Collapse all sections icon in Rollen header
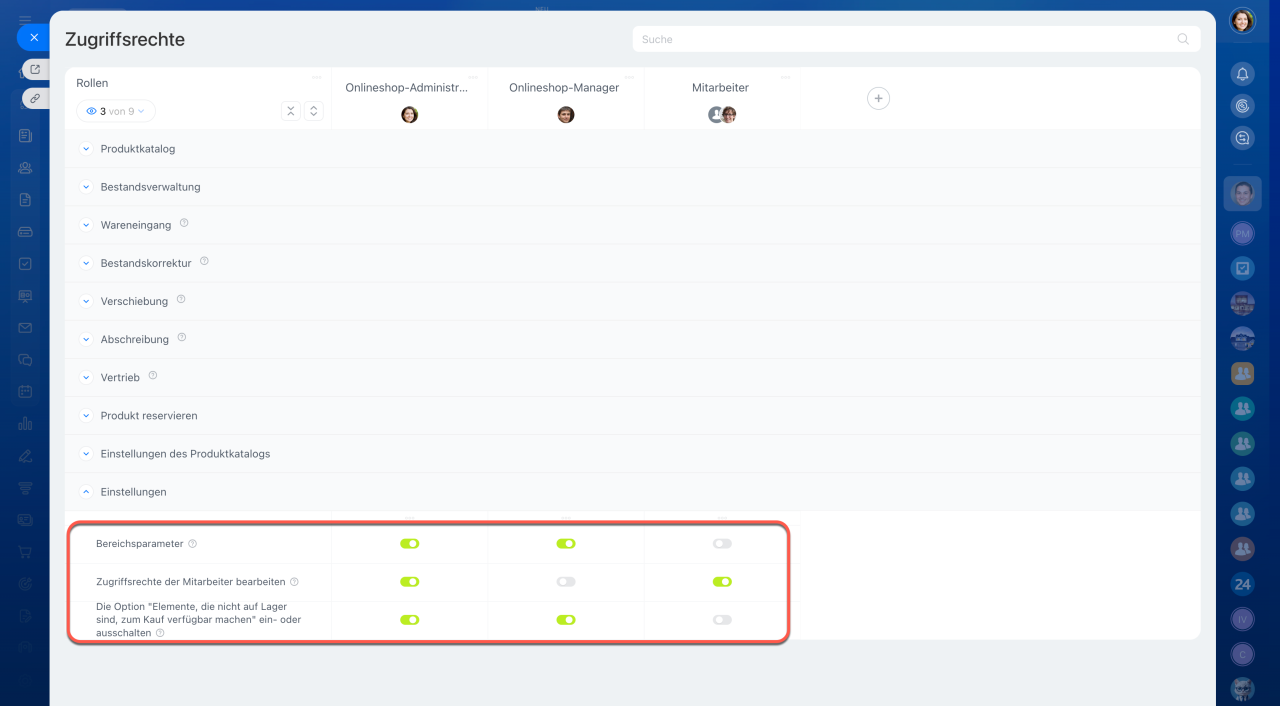Viewport: 1280px width, 706px height. pos(291,111)
